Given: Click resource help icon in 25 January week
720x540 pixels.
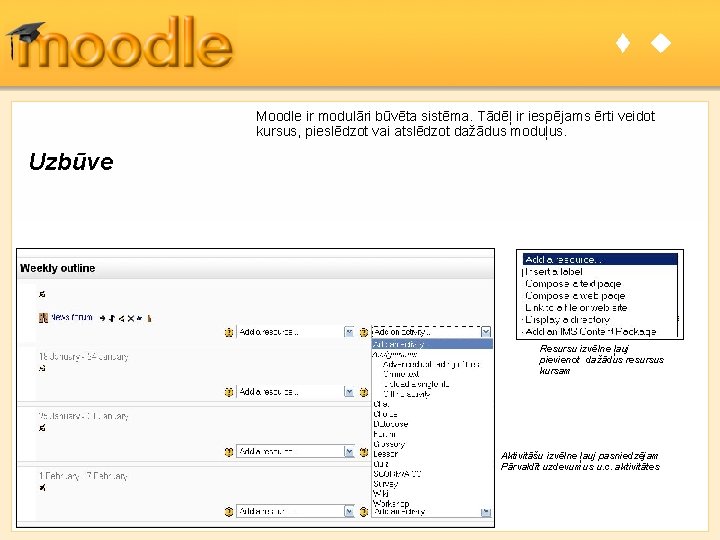Looking at the screenshot, I should tap(229, 452).
